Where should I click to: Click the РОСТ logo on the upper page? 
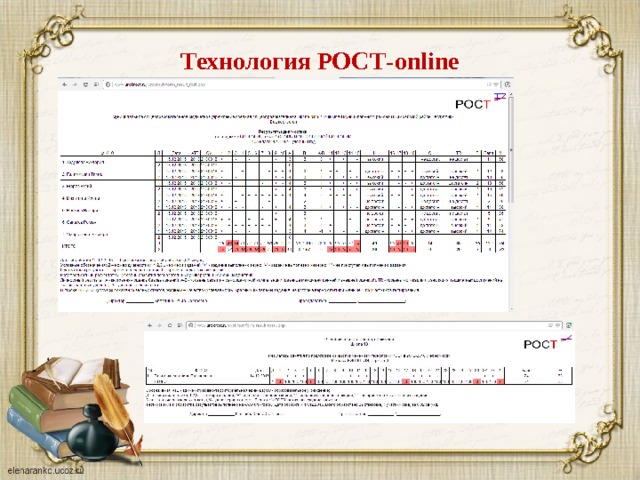(x=480, y=102)
